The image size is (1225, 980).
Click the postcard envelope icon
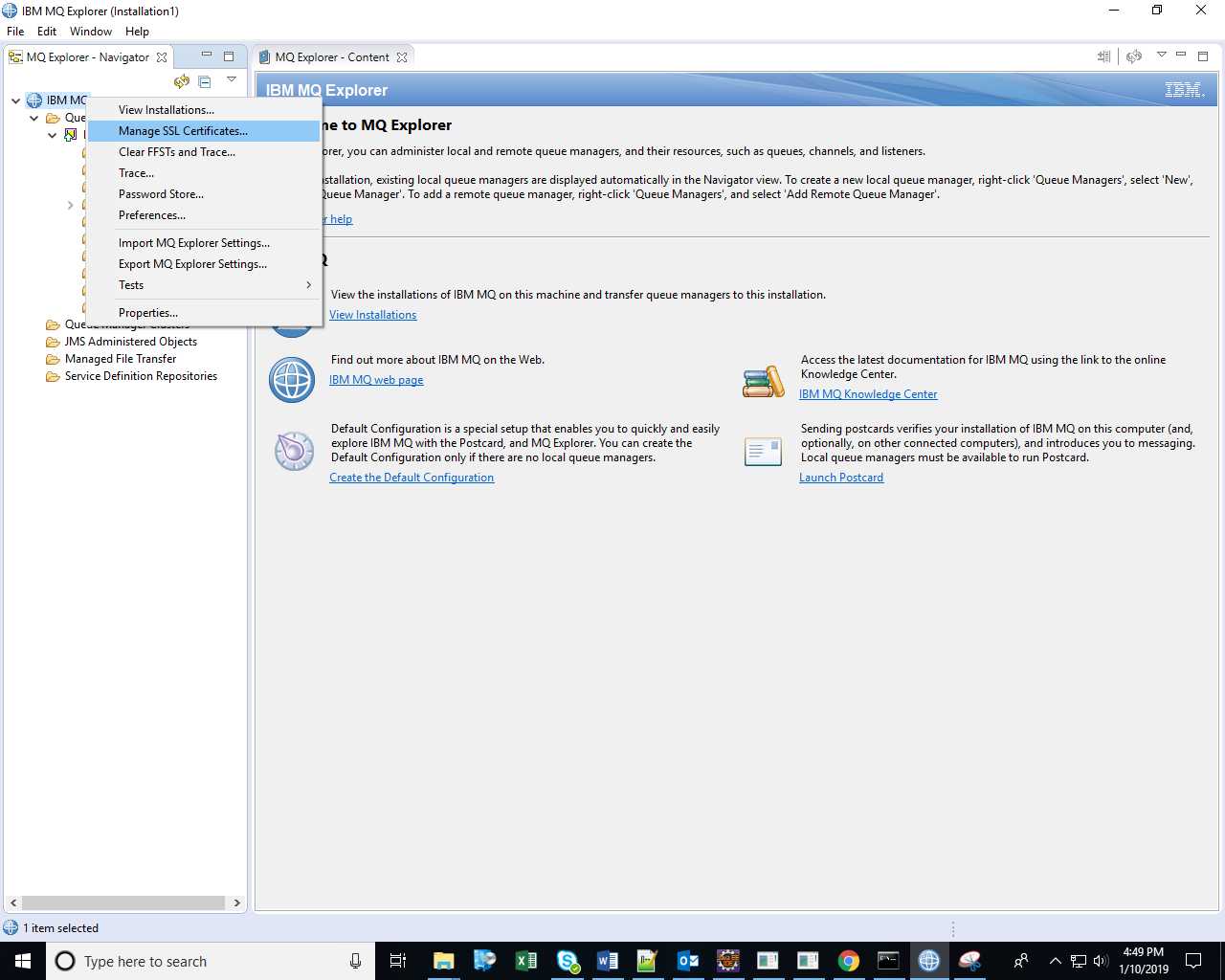click(763, 452)
